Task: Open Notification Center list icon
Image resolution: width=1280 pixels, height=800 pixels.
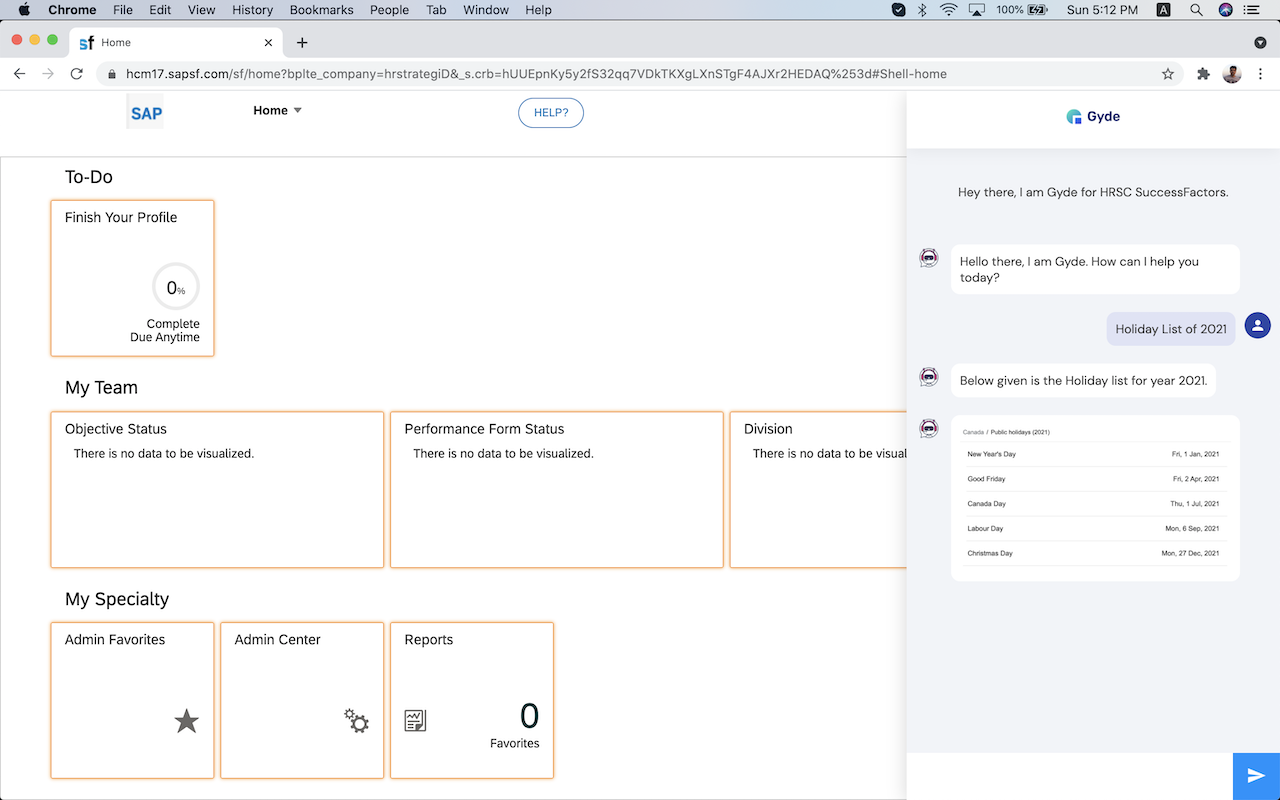Action: click(1252, 10)
